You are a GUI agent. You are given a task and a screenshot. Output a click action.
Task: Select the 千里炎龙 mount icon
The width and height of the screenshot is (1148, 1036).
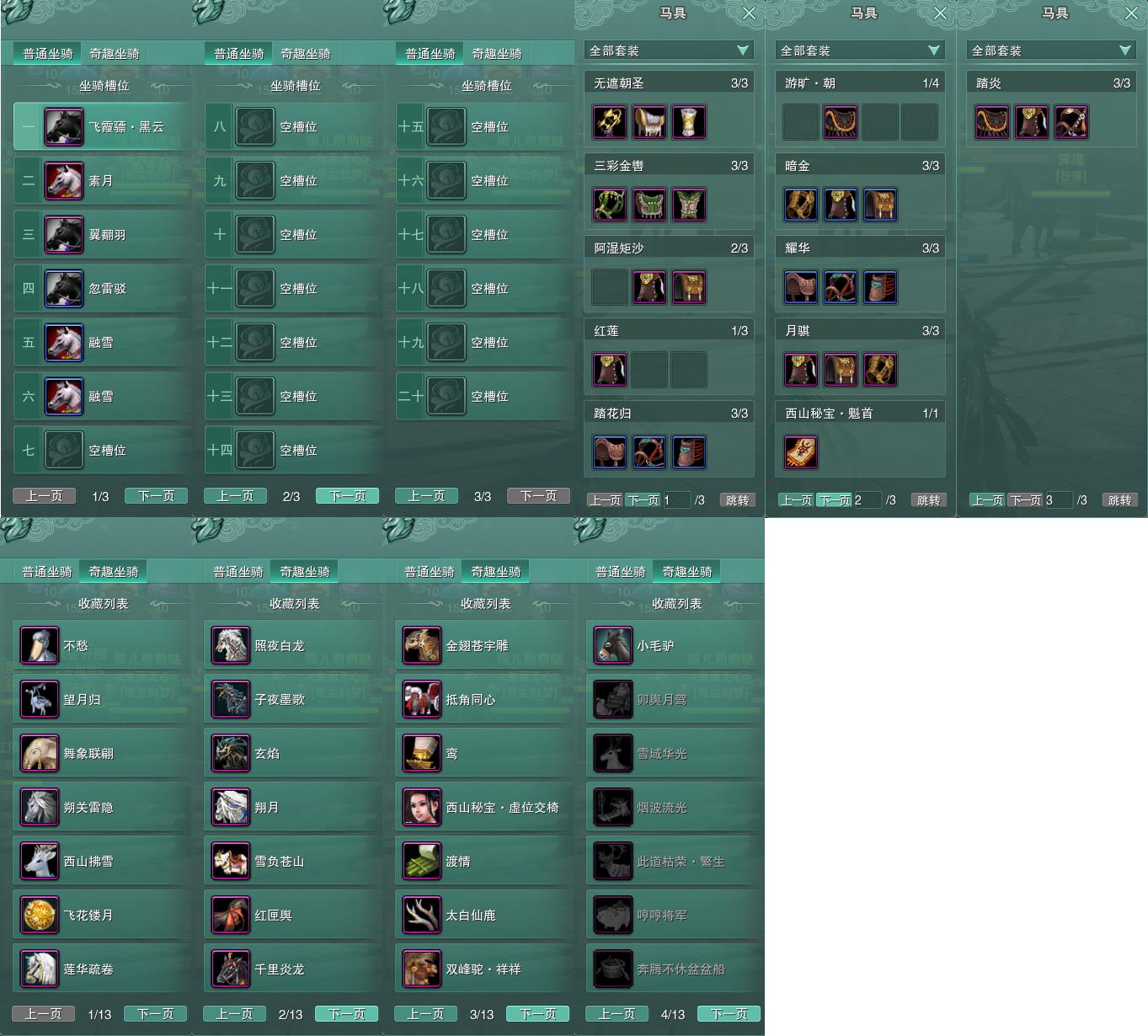(x=231, y=969)
